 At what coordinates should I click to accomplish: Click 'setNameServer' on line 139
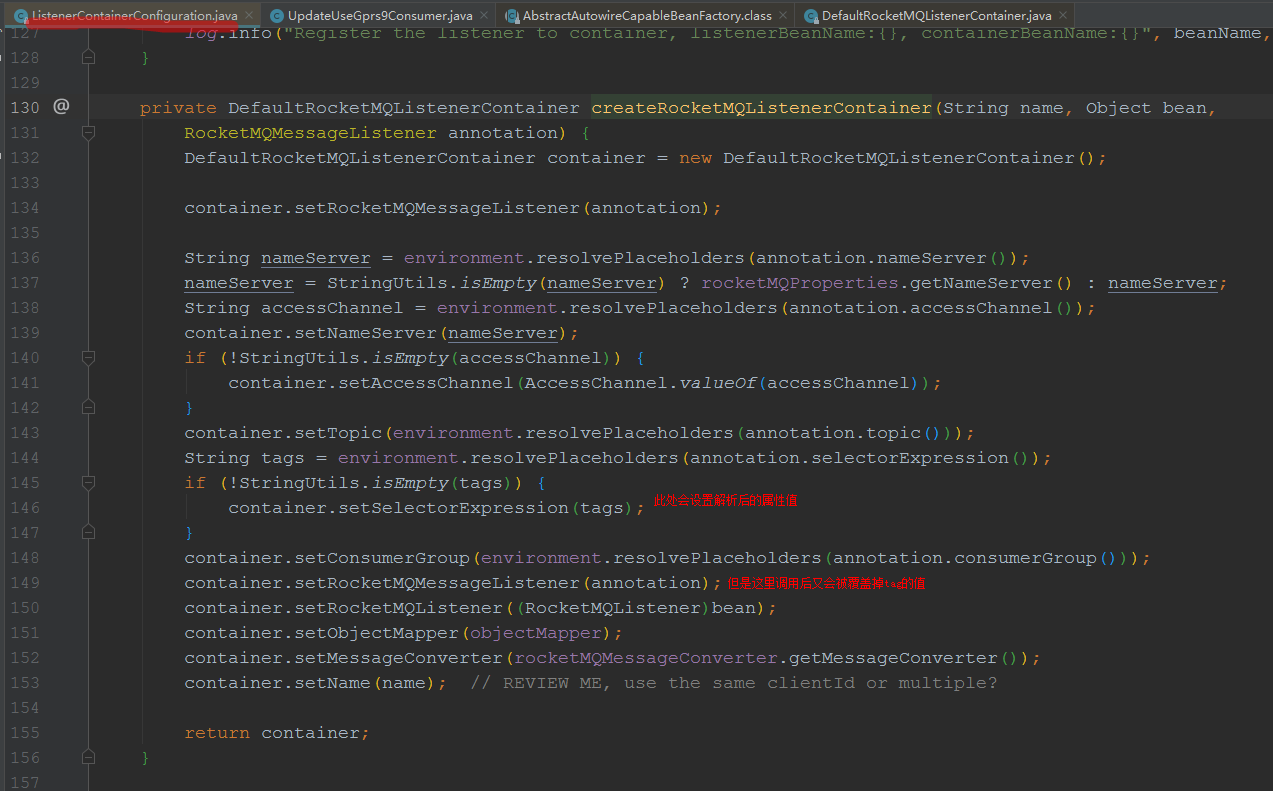[x=365, y=333]
